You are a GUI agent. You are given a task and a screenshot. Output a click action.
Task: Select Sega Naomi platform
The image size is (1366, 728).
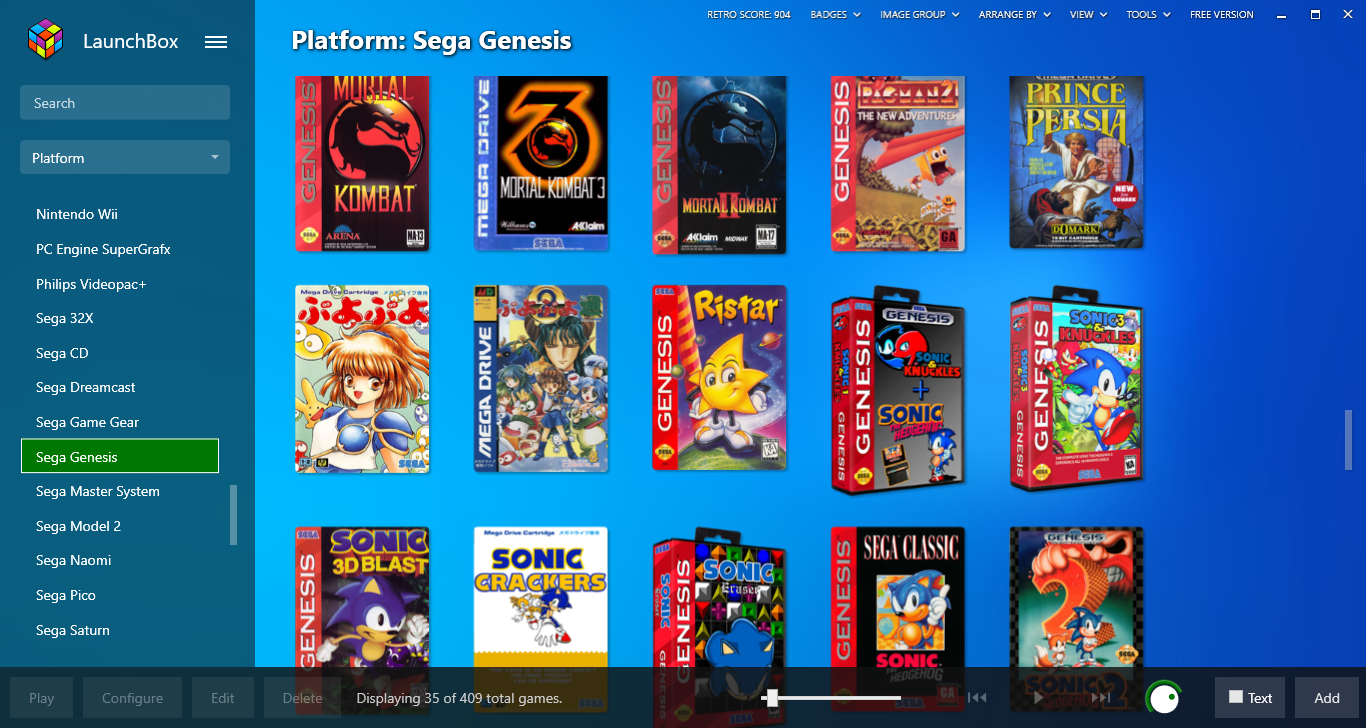tap(120, 560)
